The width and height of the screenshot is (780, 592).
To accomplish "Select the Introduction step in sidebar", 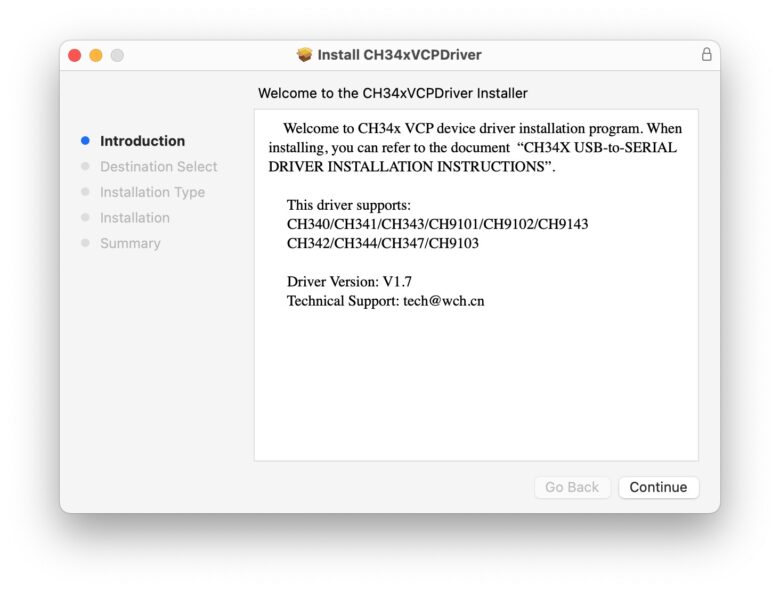I will (142, 141).
